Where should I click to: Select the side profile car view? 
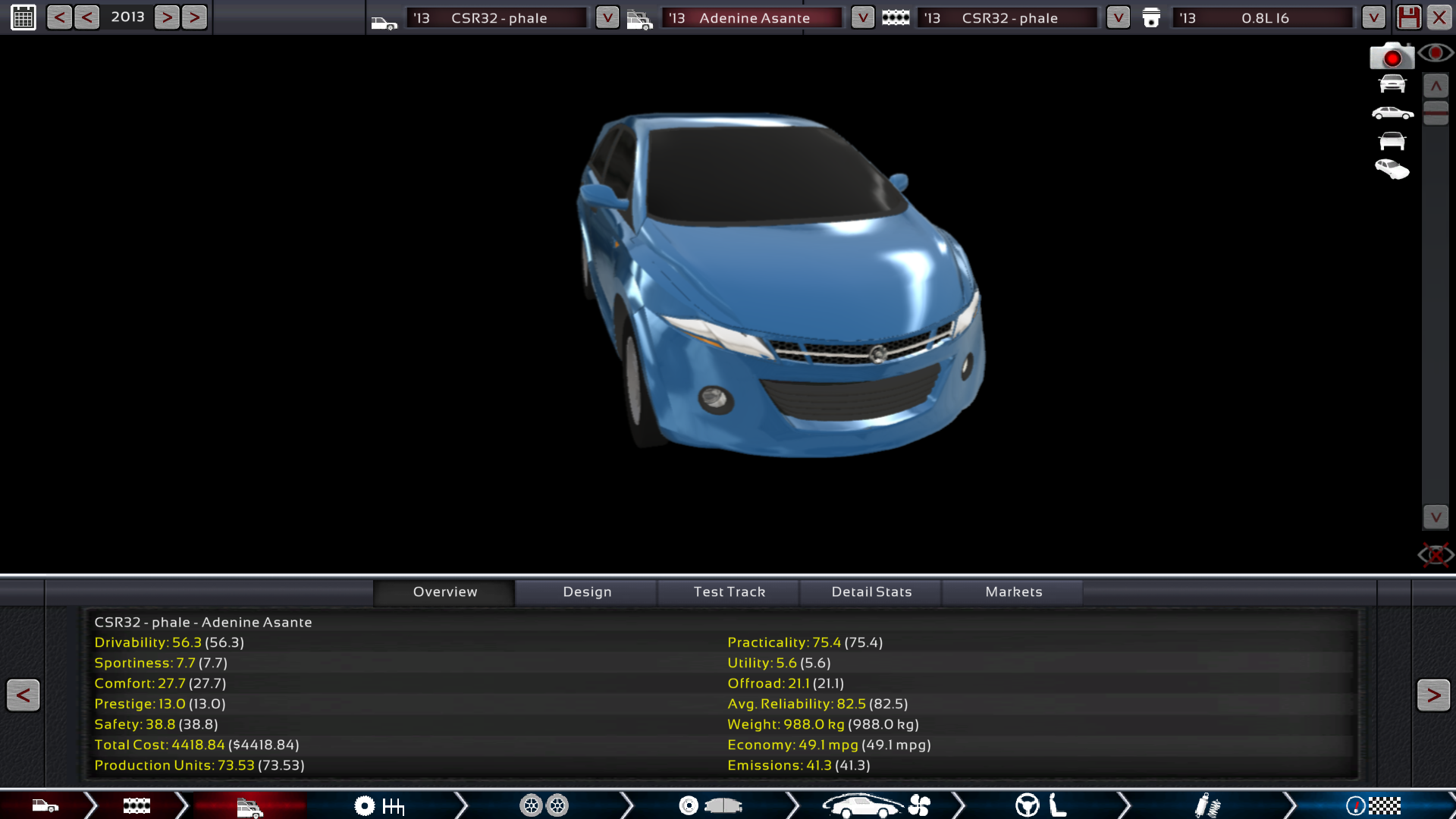pos(1392,114)
